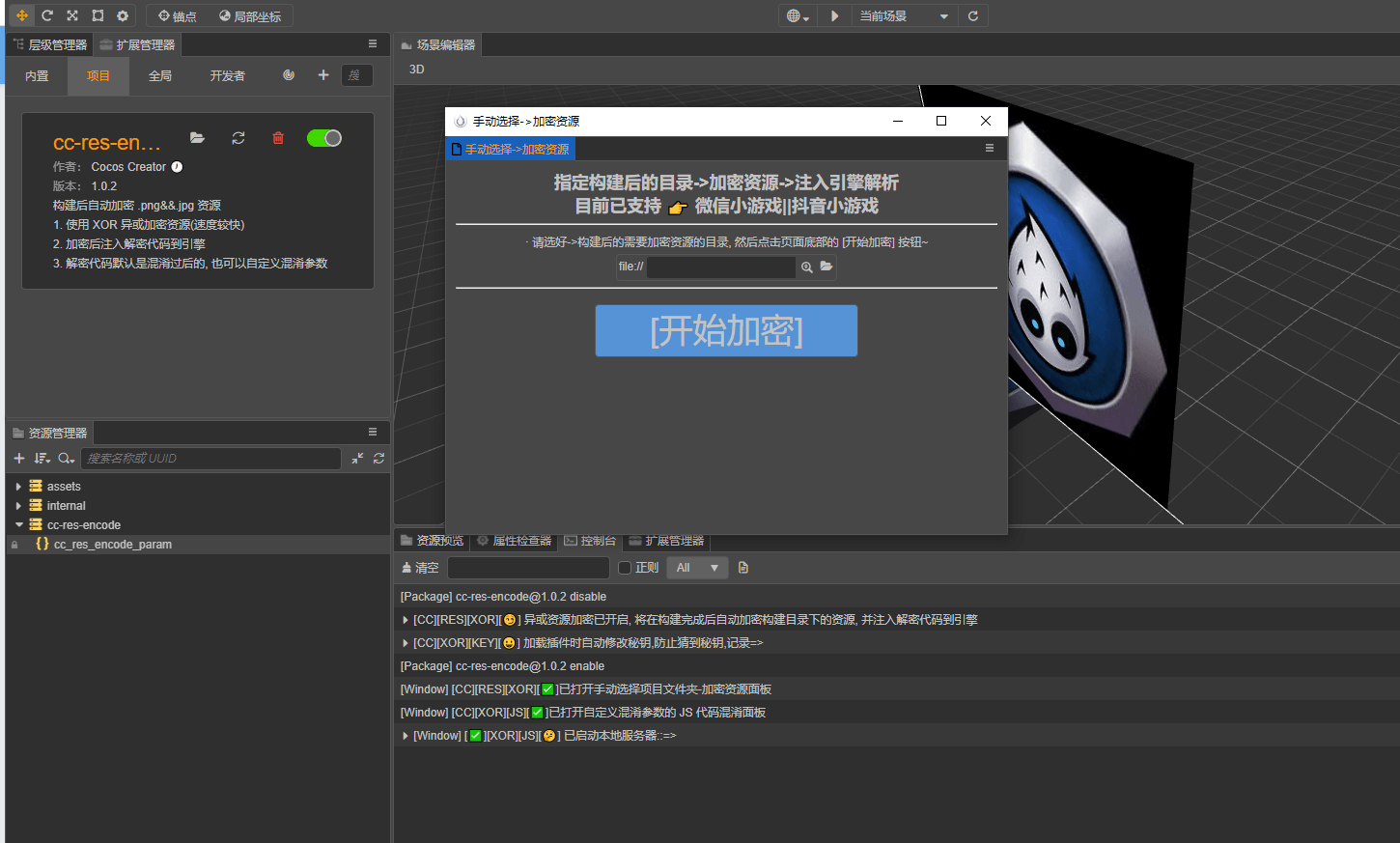
Task: Toggle 局部坐标 coordinate mode button
Action: click(250, 15)
